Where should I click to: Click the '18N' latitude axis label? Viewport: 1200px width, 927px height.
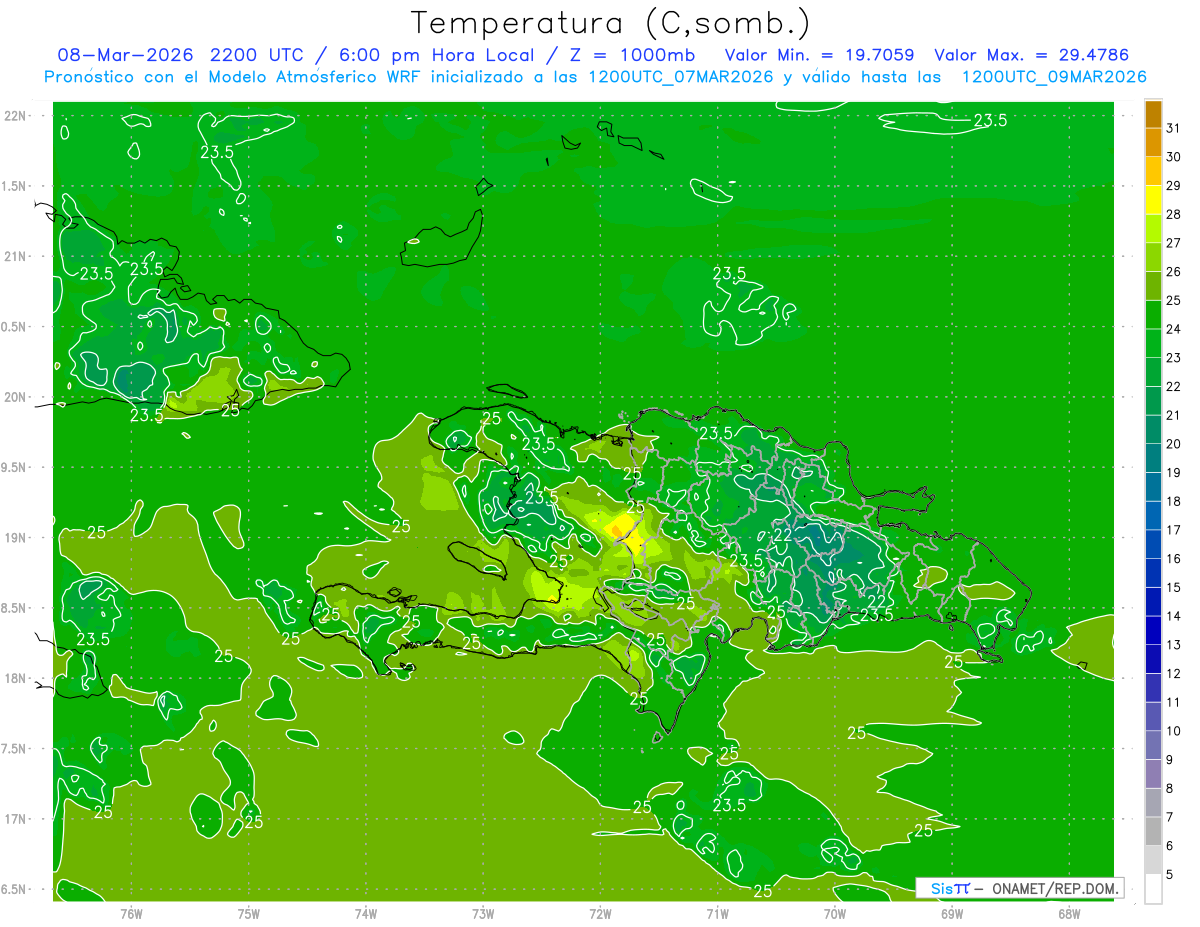pyautogui.click(x=17, y=678)
